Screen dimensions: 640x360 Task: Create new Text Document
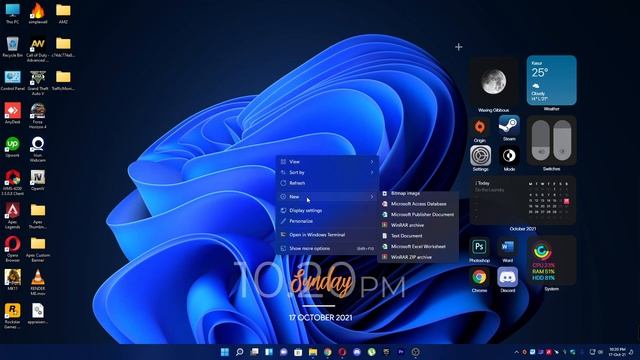[418, 236]
